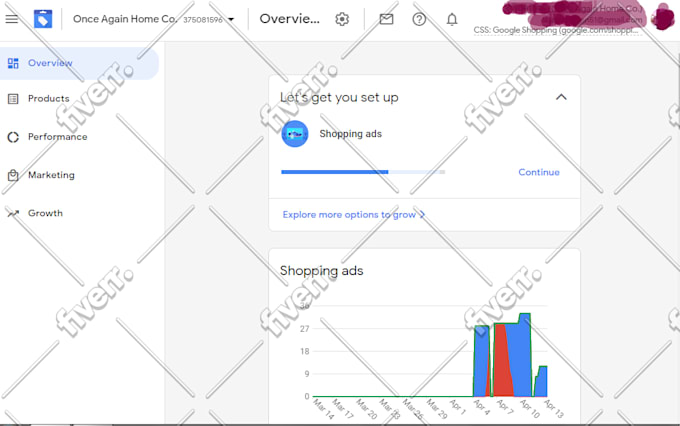Viewport: 680px width, 426px height.
Task: Open Marketing in the sidebar
Action: tap(51, 175)
